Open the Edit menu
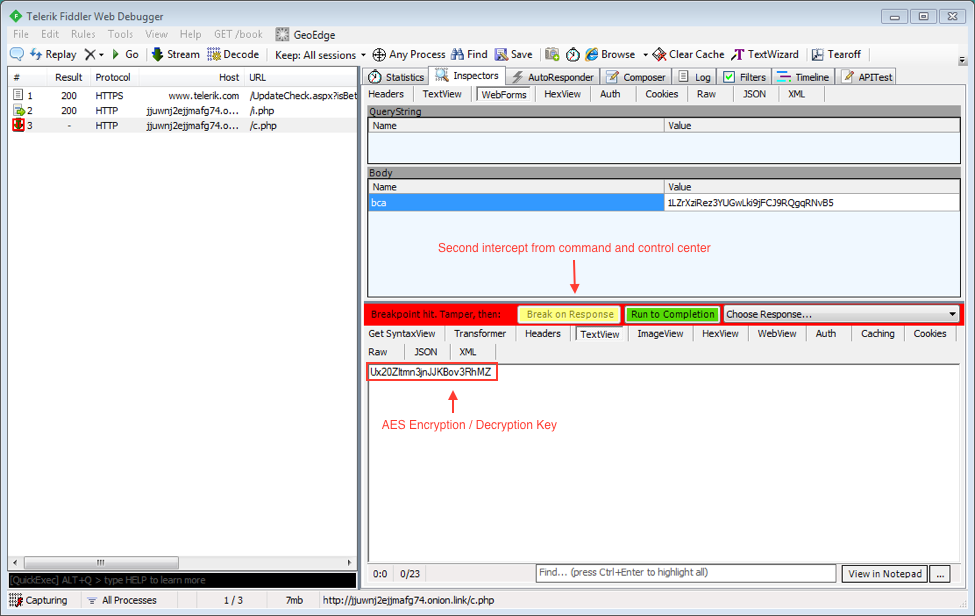This screenshot has height=616, width=975. (50, 34)
